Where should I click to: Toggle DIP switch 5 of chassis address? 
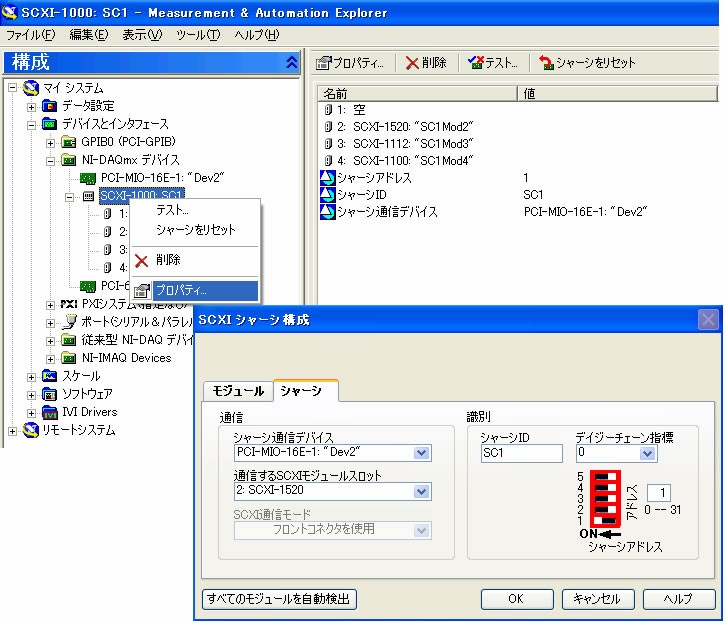607,476
